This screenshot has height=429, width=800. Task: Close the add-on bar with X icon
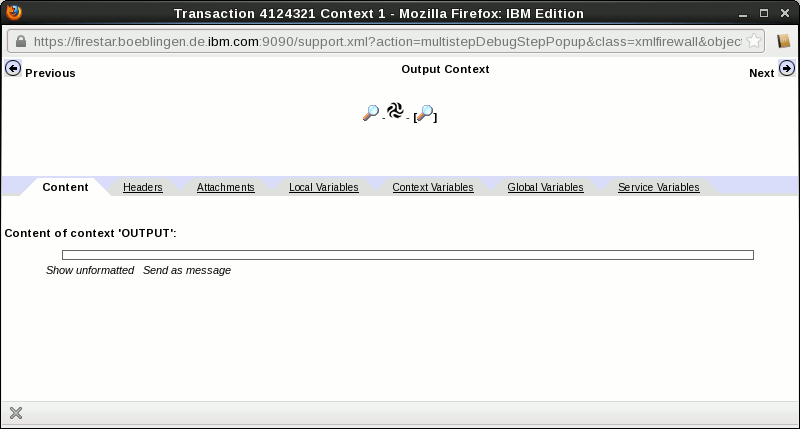coord(15,413)
